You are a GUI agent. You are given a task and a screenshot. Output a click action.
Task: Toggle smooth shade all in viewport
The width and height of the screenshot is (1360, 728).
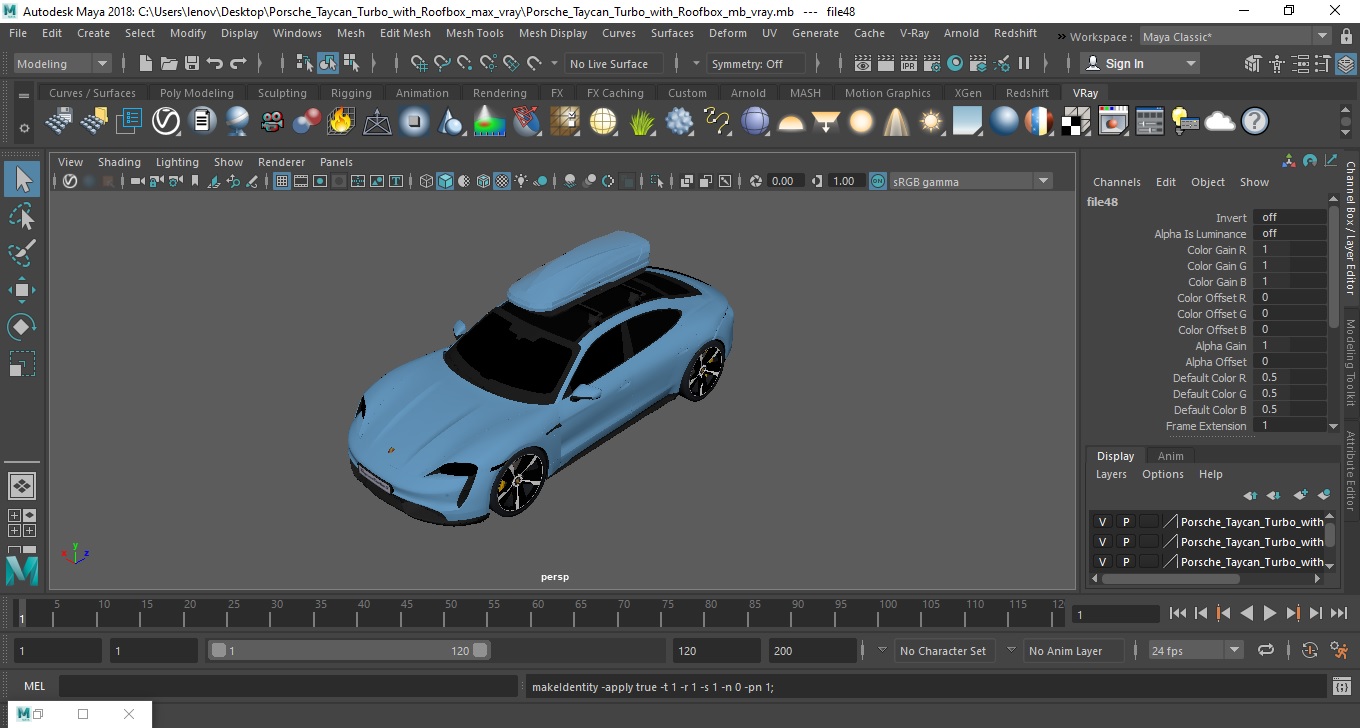[446, 181]
